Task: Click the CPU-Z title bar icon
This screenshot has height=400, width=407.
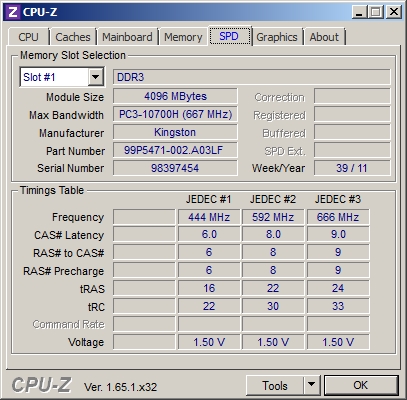Action: click(x=13, y=12)
